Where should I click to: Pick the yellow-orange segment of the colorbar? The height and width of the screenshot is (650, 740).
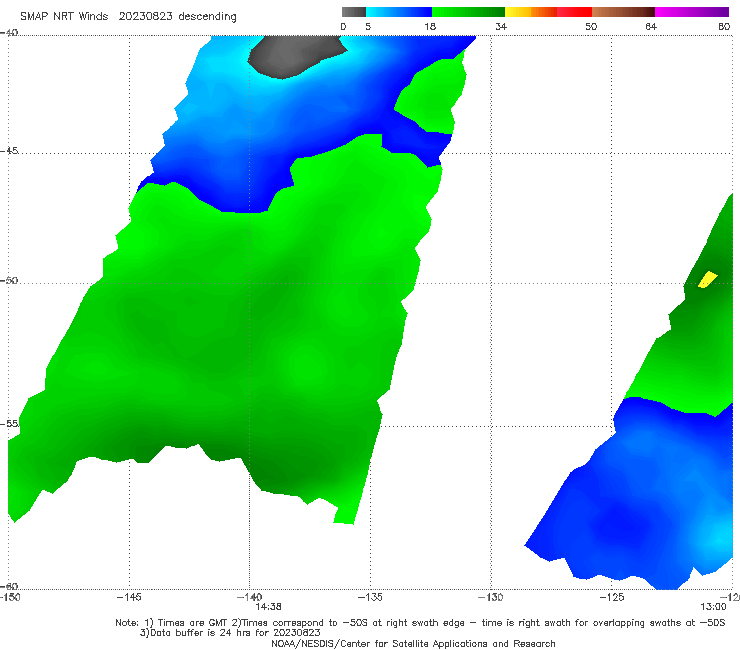[x=530, y=12]
